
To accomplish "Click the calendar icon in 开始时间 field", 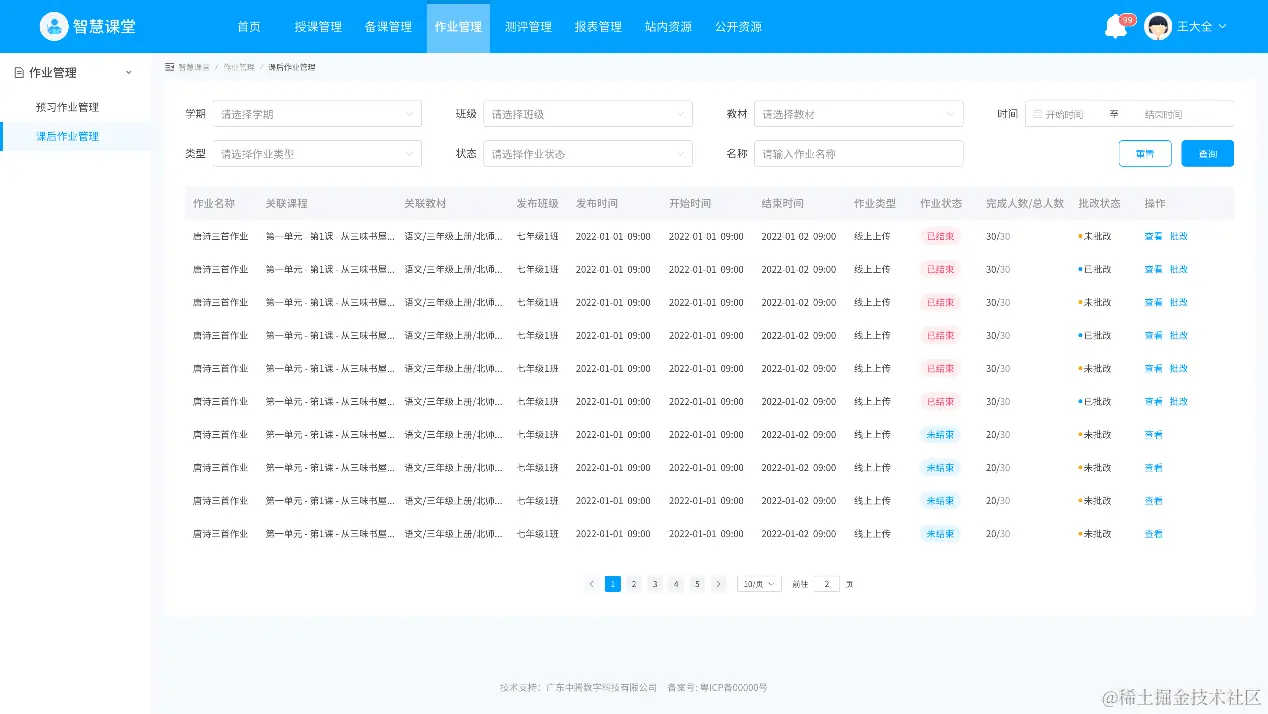I will coord(1037,113).
